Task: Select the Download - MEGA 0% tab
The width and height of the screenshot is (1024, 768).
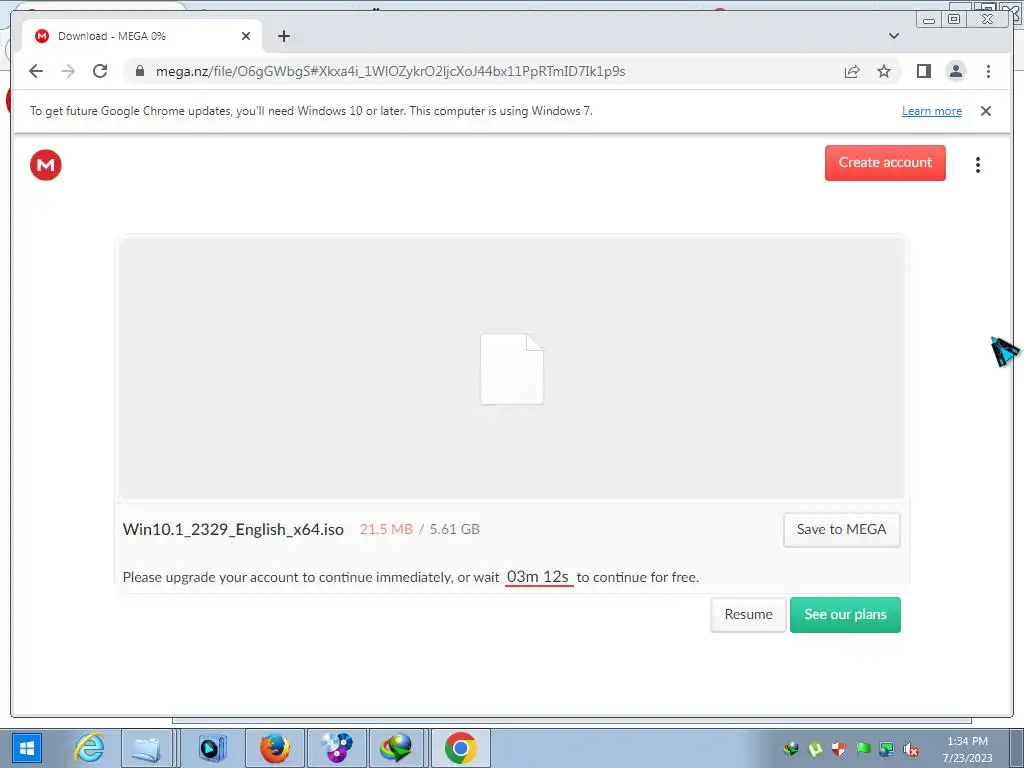Action: (142, 36)
